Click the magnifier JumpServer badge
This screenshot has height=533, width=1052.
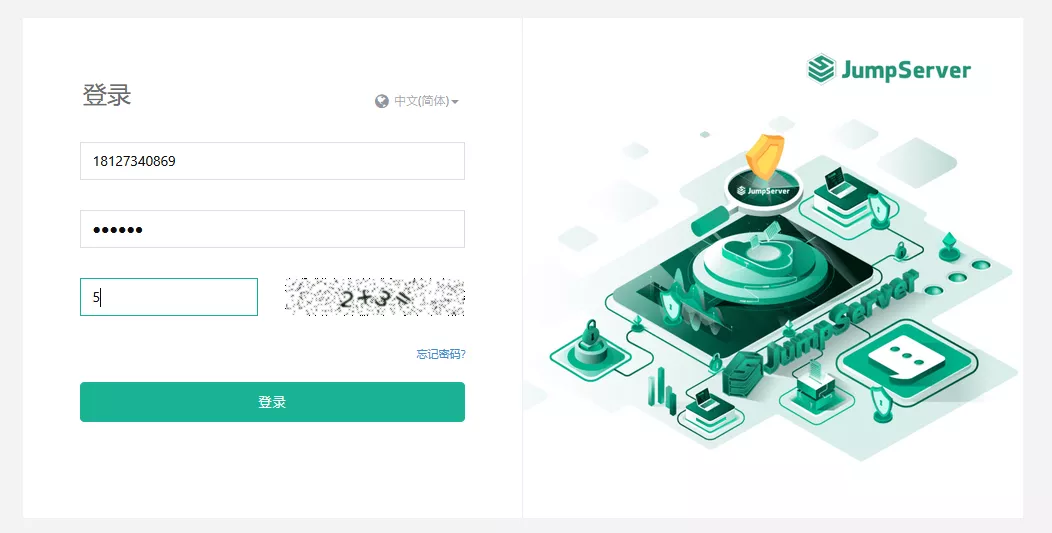point(764,191)
